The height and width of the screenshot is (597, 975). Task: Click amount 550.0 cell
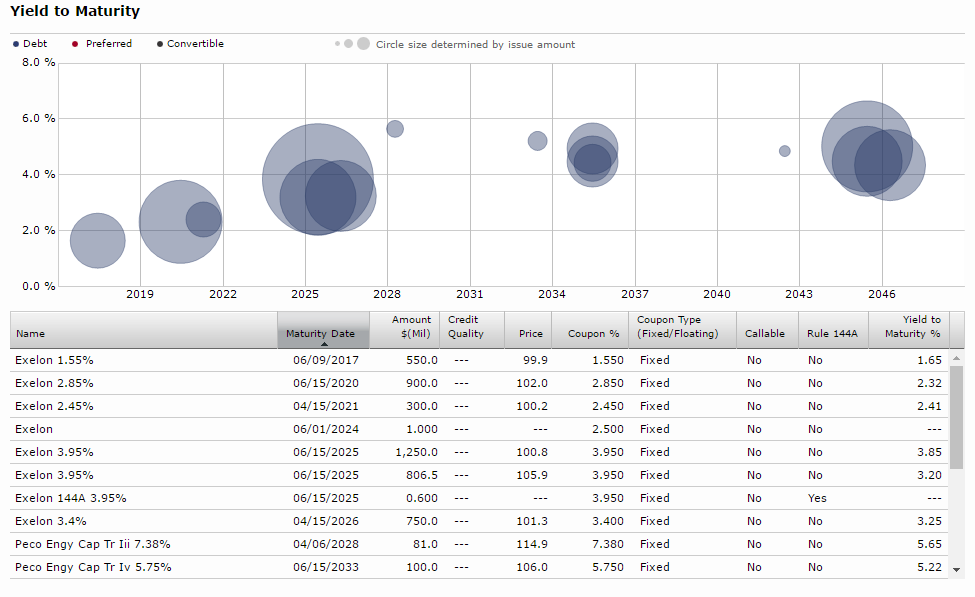point(422,360)
